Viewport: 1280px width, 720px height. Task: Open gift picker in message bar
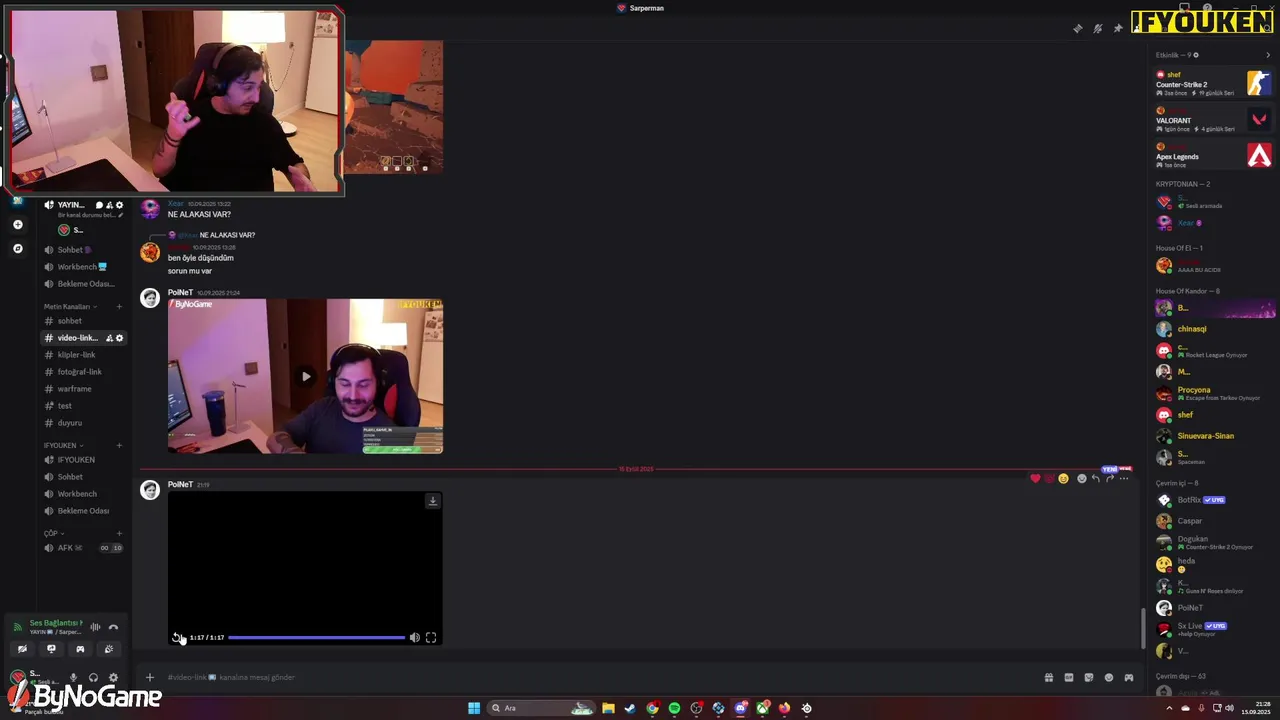pos(1048,677)
